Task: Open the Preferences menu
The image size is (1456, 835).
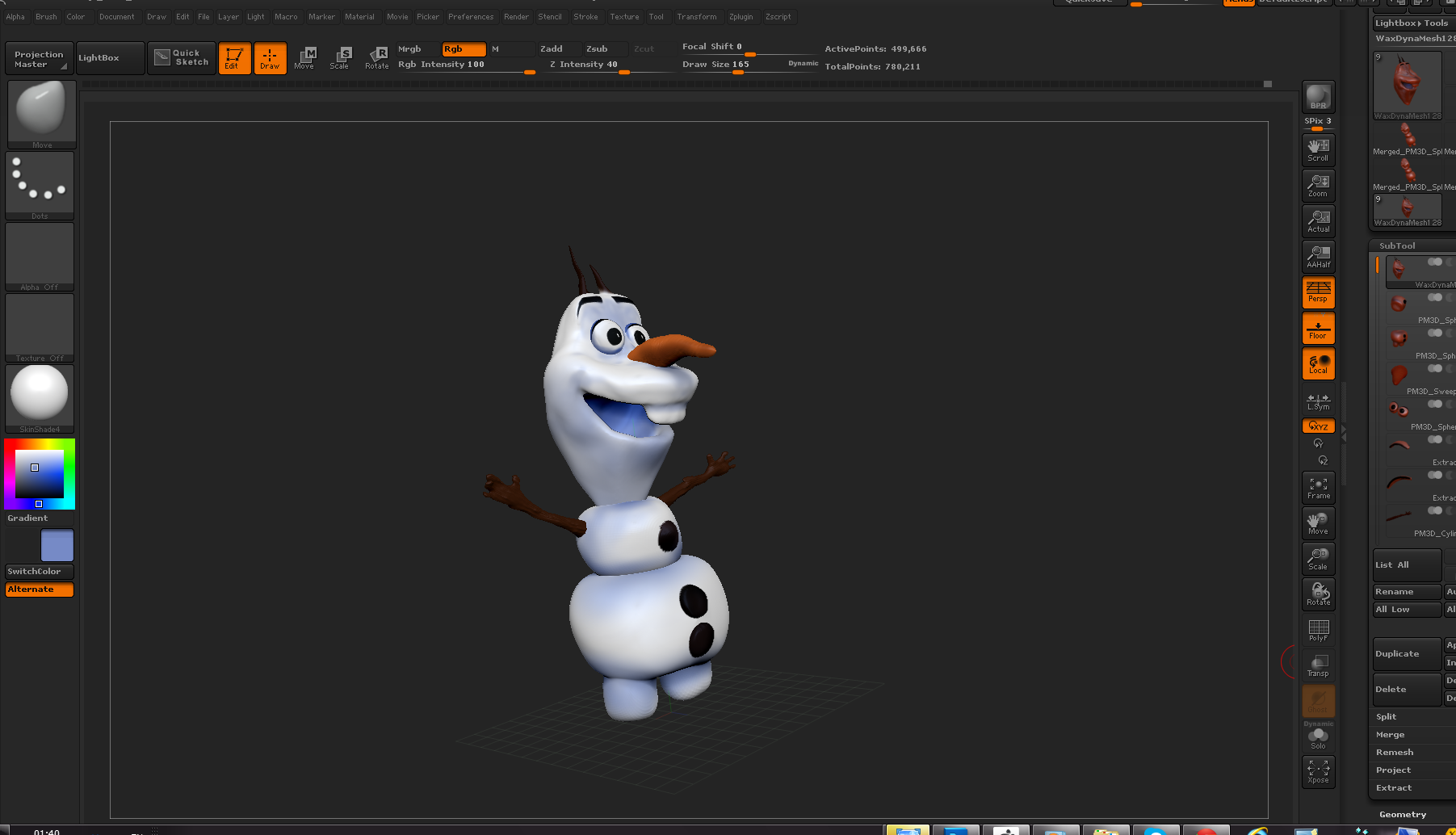Action: tap(471, 17)
